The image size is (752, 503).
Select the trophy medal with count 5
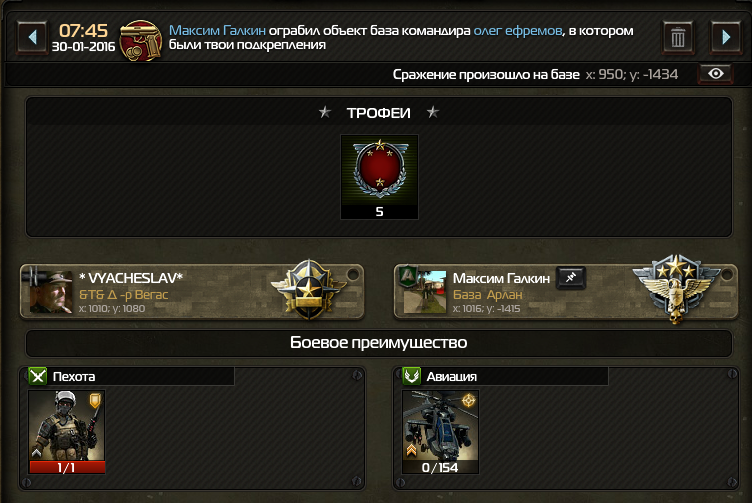[x=379, y=177]
